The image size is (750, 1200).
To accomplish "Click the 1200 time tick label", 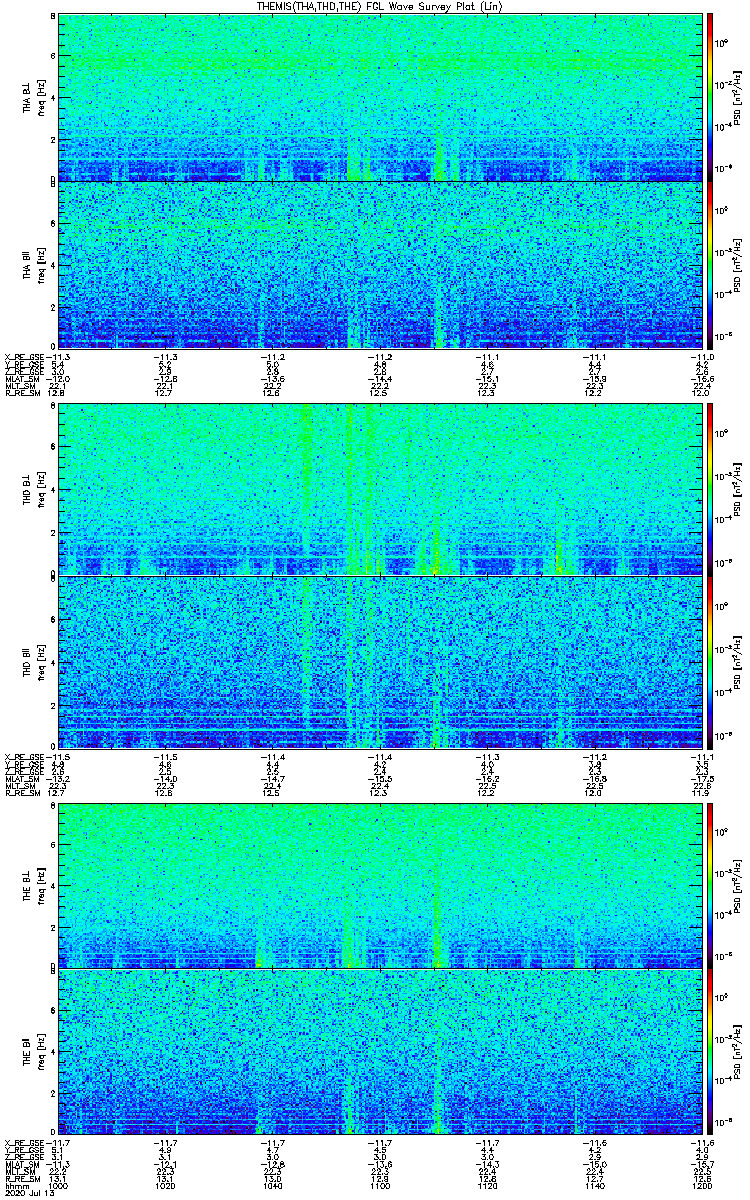I will [x=702, y=1184].
